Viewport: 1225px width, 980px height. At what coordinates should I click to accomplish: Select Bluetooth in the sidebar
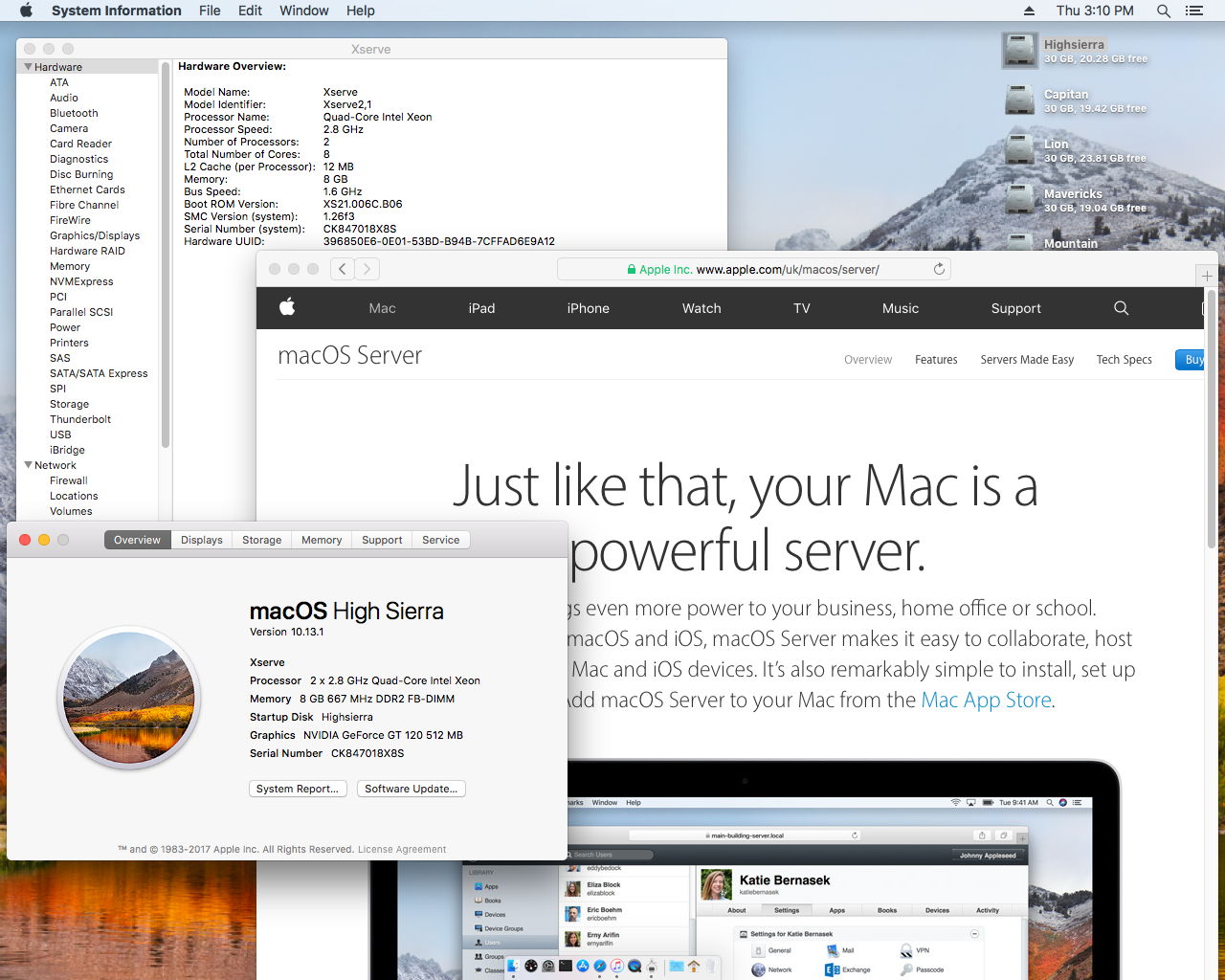(74, 113)
